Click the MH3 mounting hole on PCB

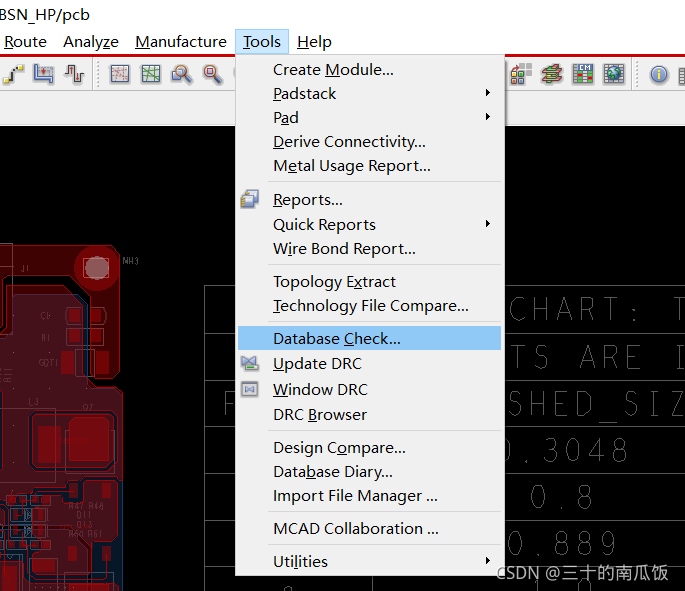click(97, 268)
